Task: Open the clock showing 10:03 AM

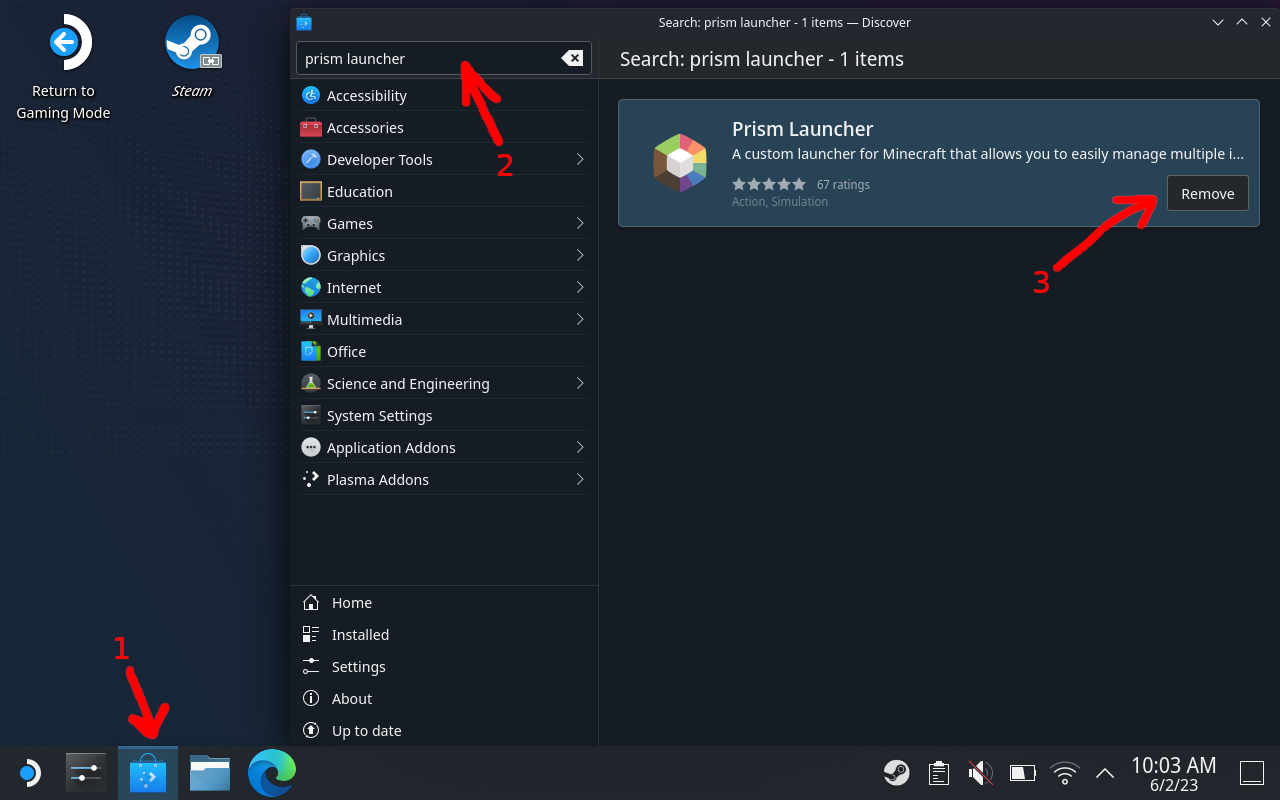Action: (x=1174, y=773)
